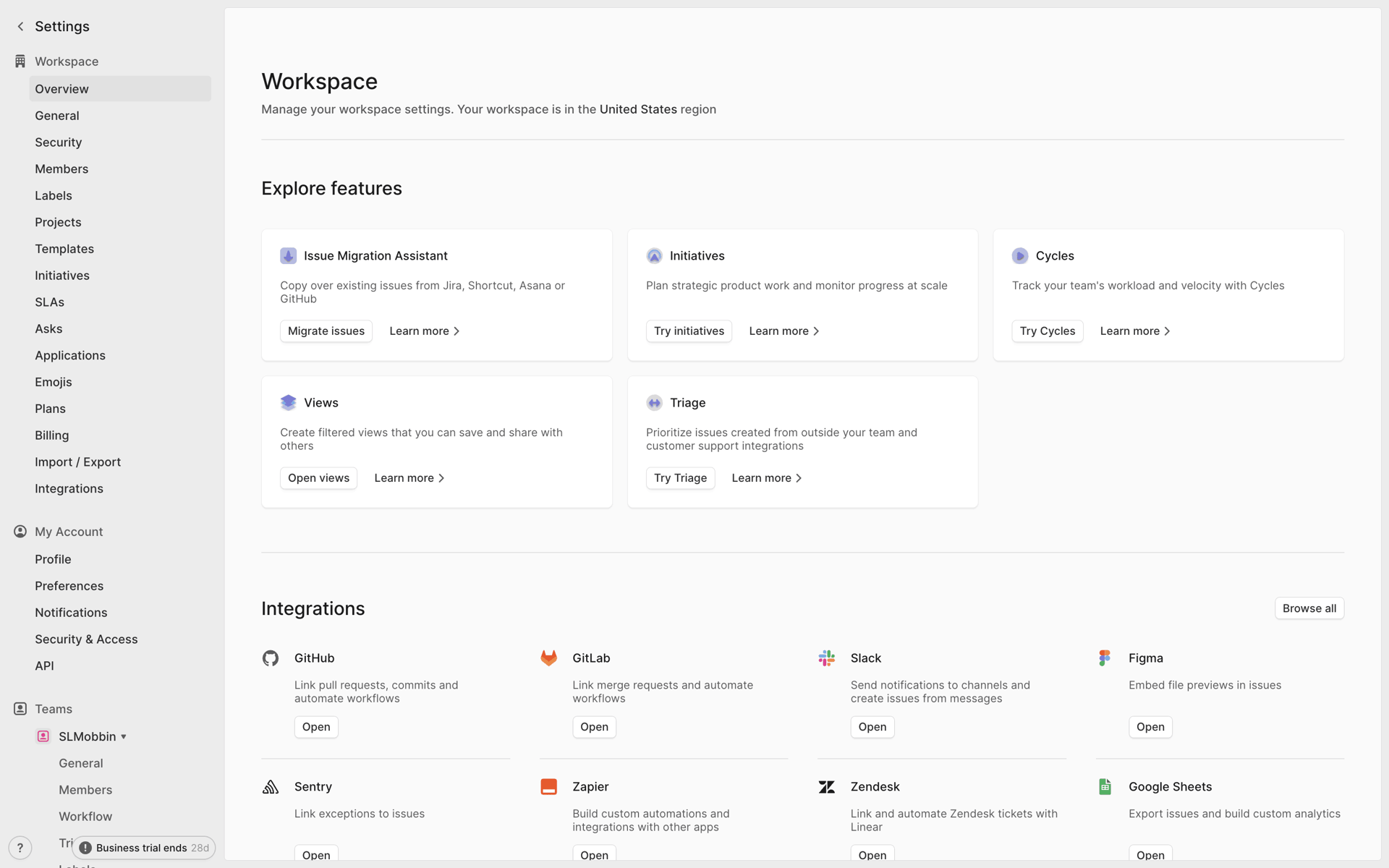
Task: Click the GitHub logo icon
Action: click(271, 658)
